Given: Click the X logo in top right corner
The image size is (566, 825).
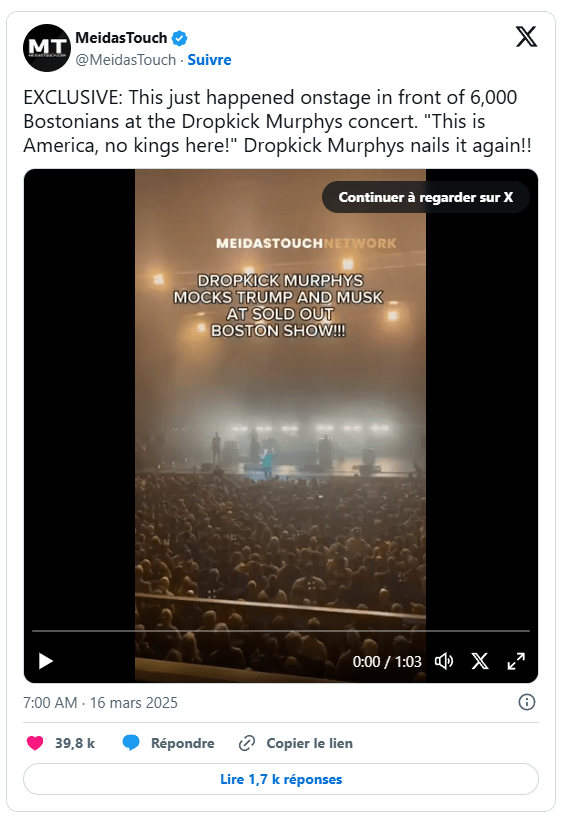Looking at the screenshot, I should [x=526, y=37].
